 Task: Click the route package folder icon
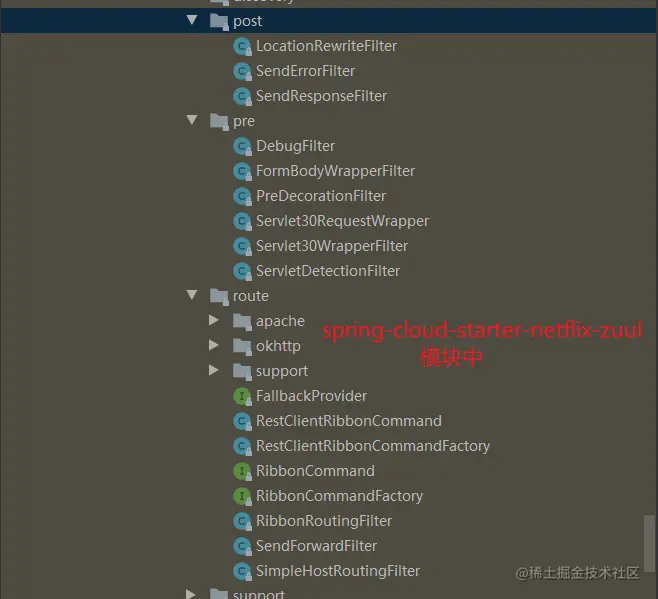[219, 296]
